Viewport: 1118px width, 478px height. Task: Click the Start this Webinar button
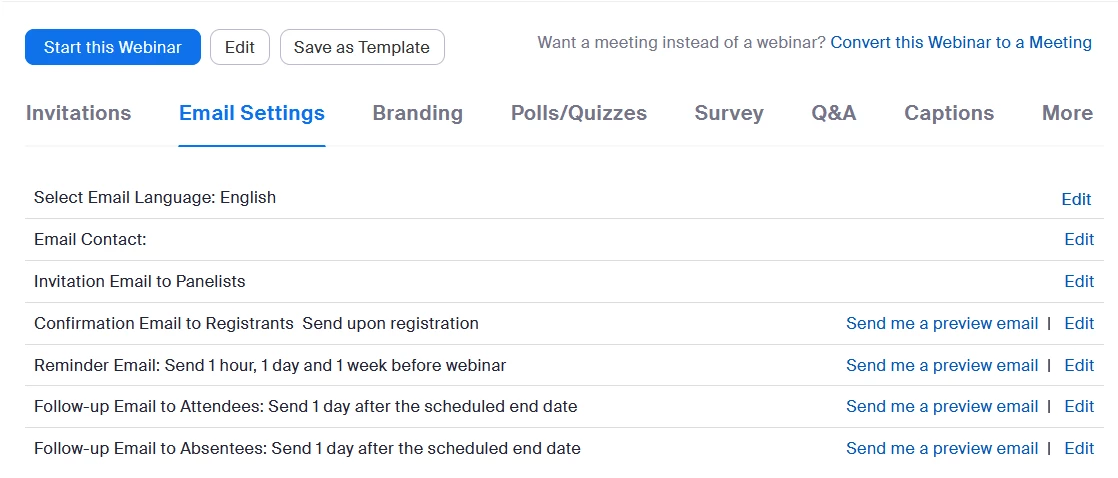tap(113, 47)
